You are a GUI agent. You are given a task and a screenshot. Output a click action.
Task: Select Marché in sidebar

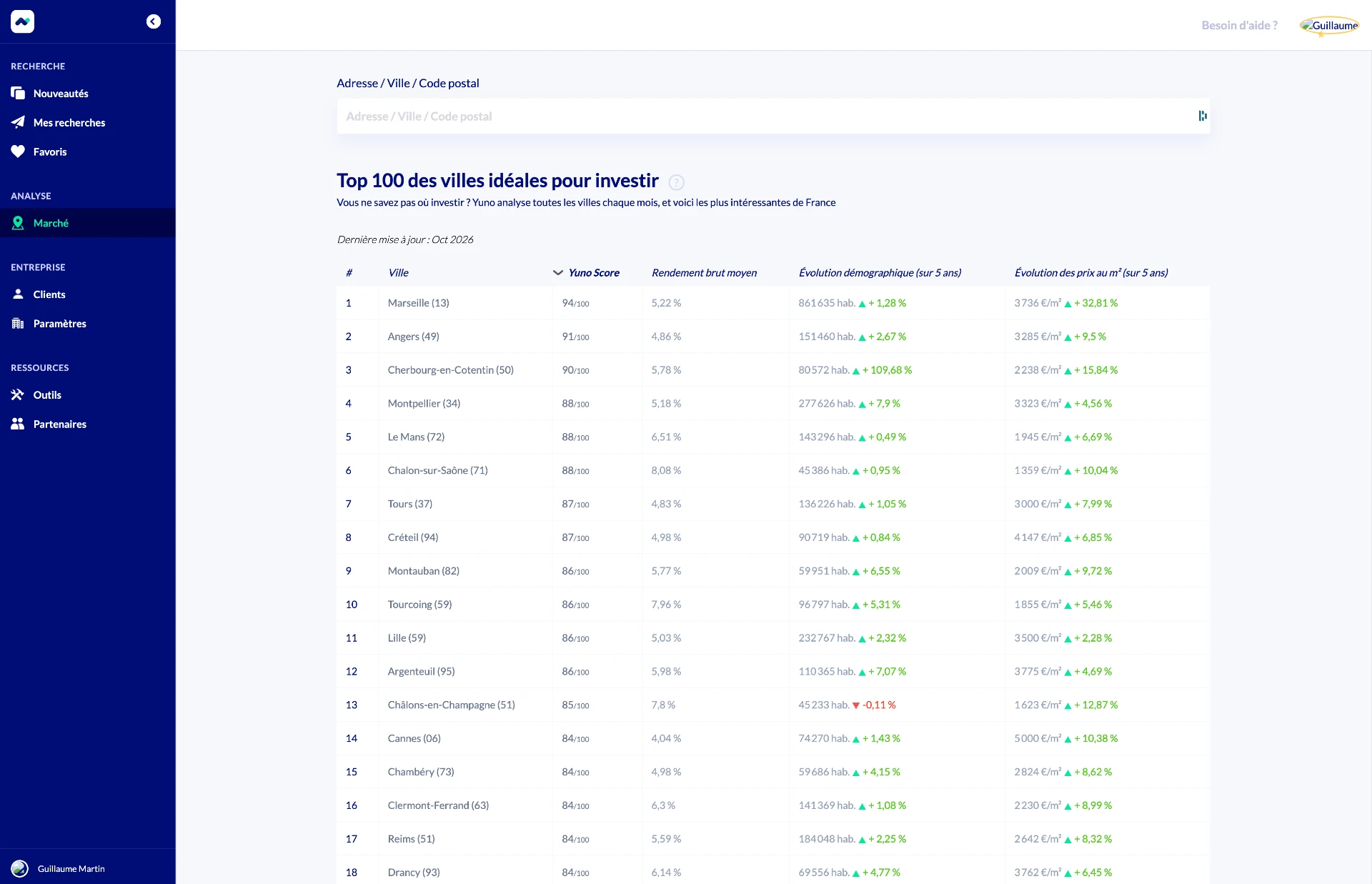point(88,223)
